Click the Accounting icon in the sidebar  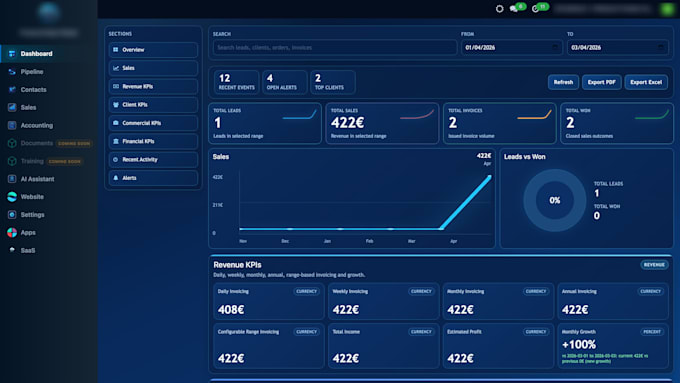coord(12,125)
